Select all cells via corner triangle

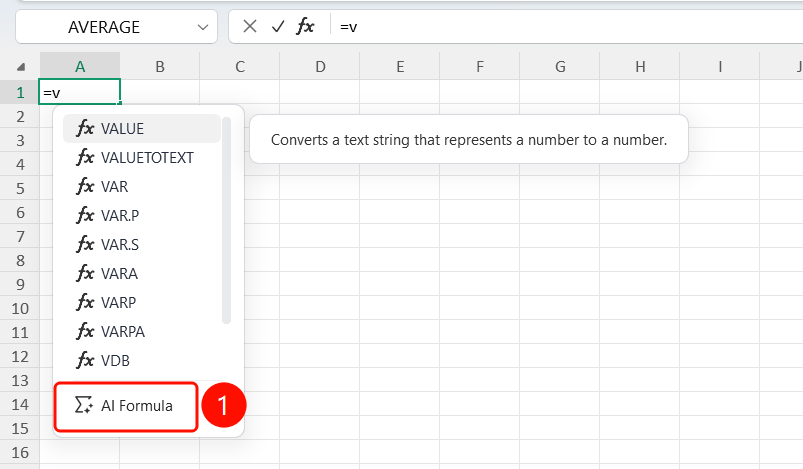(x=21, y=67)
